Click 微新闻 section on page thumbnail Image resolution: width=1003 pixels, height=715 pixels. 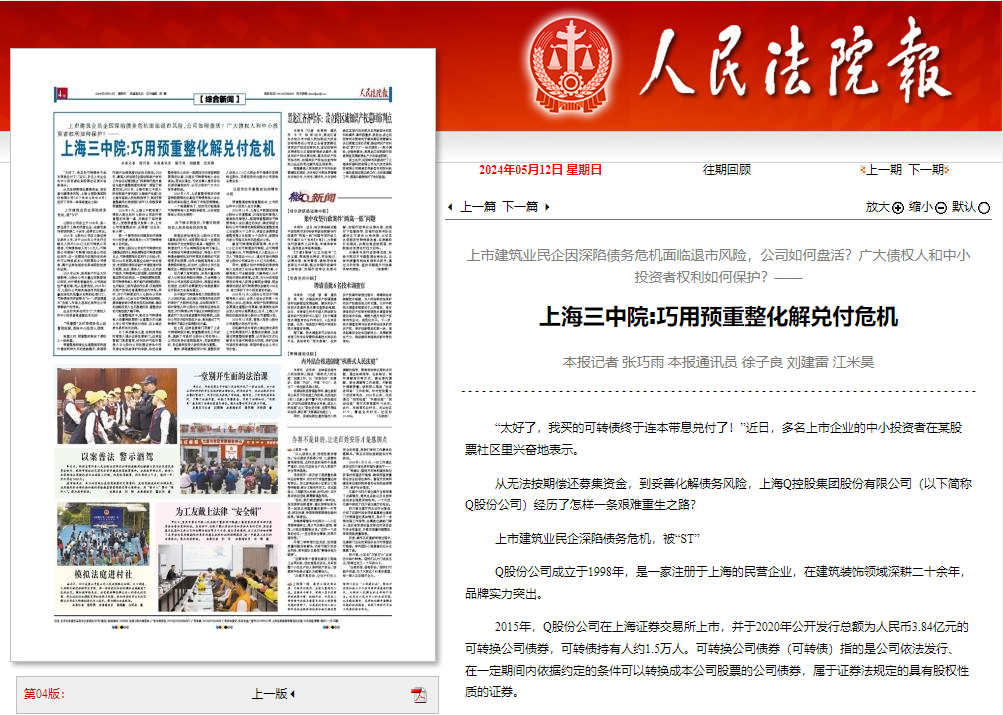312,197
